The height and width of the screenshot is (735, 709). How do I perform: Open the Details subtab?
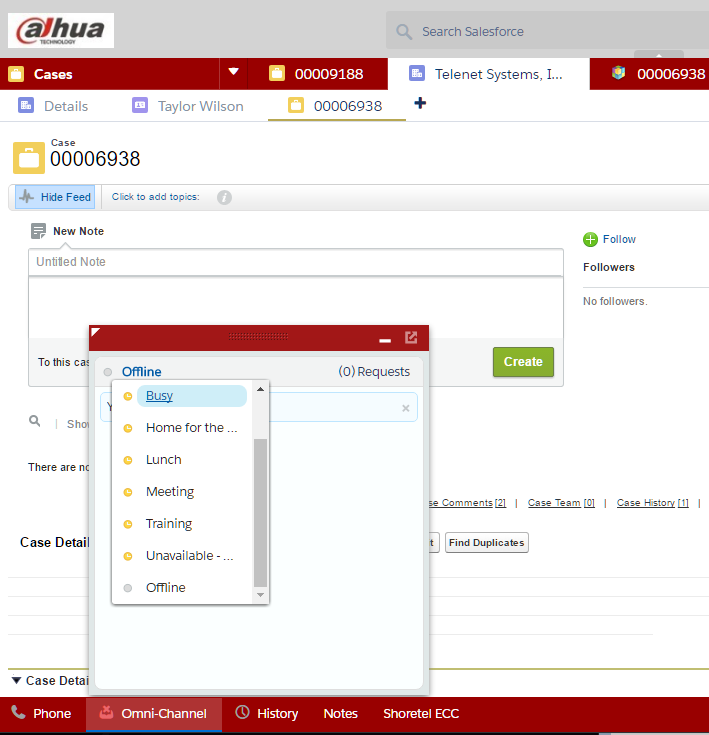(x=53, y=106)
